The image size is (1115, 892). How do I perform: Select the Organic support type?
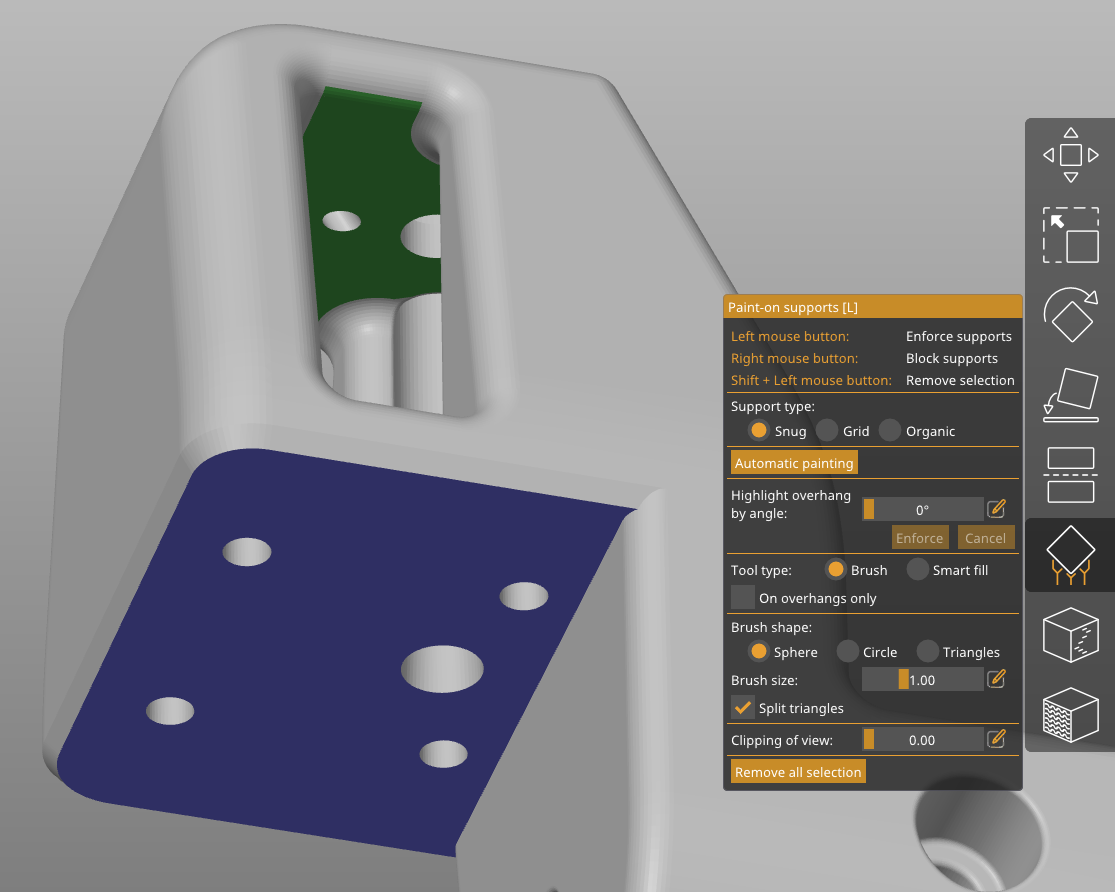(889, 430)
